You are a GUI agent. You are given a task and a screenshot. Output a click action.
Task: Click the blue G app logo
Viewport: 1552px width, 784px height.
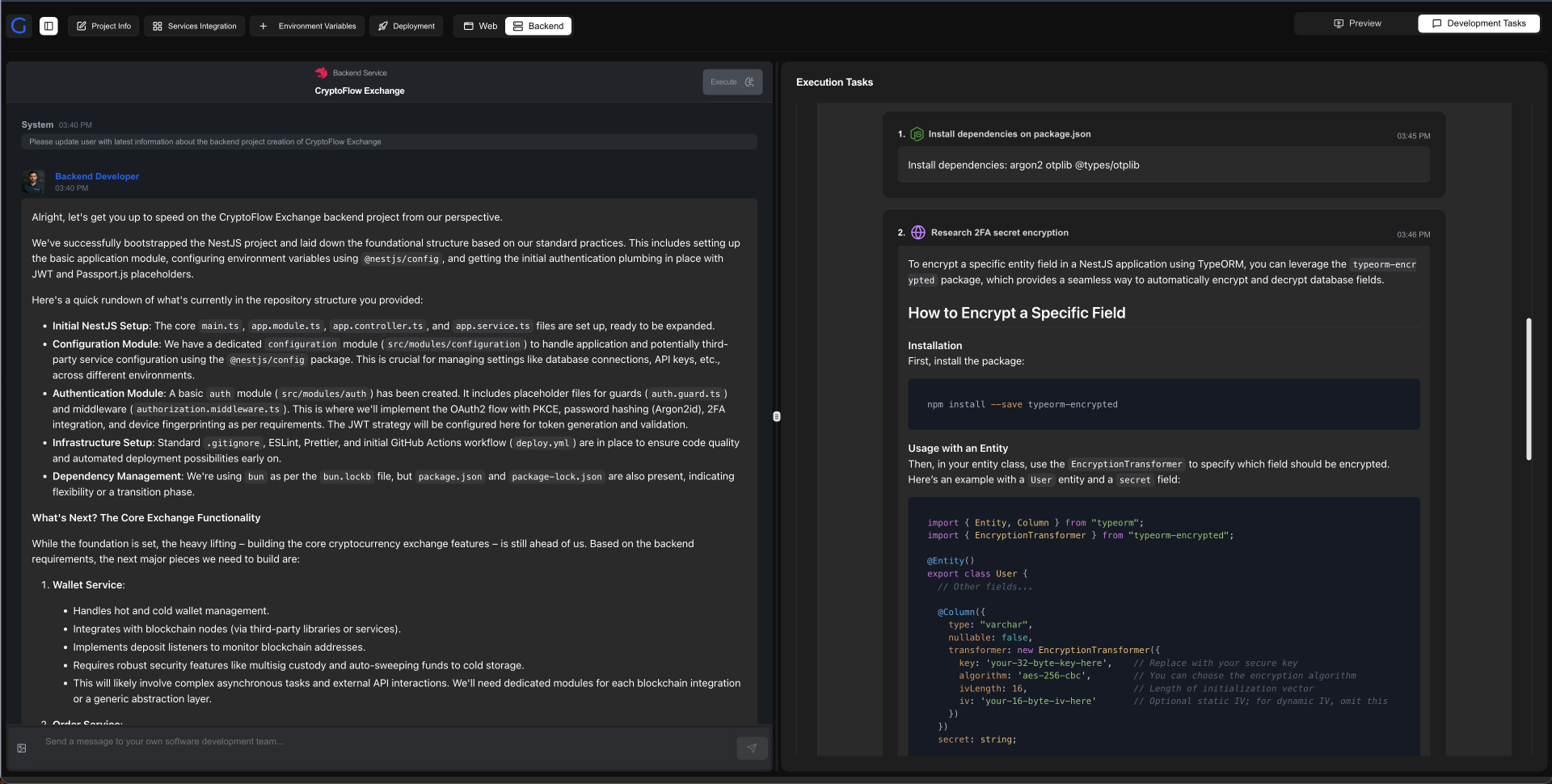click(x=19, y=26)
